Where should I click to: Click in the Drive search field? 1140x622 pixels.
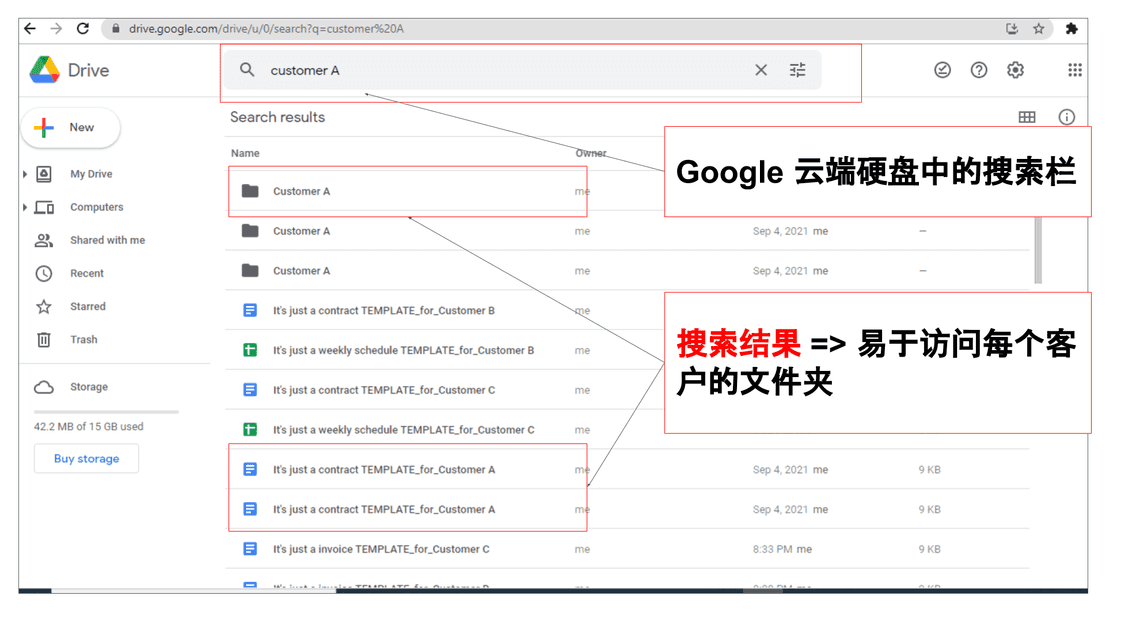tap(500, 70)
